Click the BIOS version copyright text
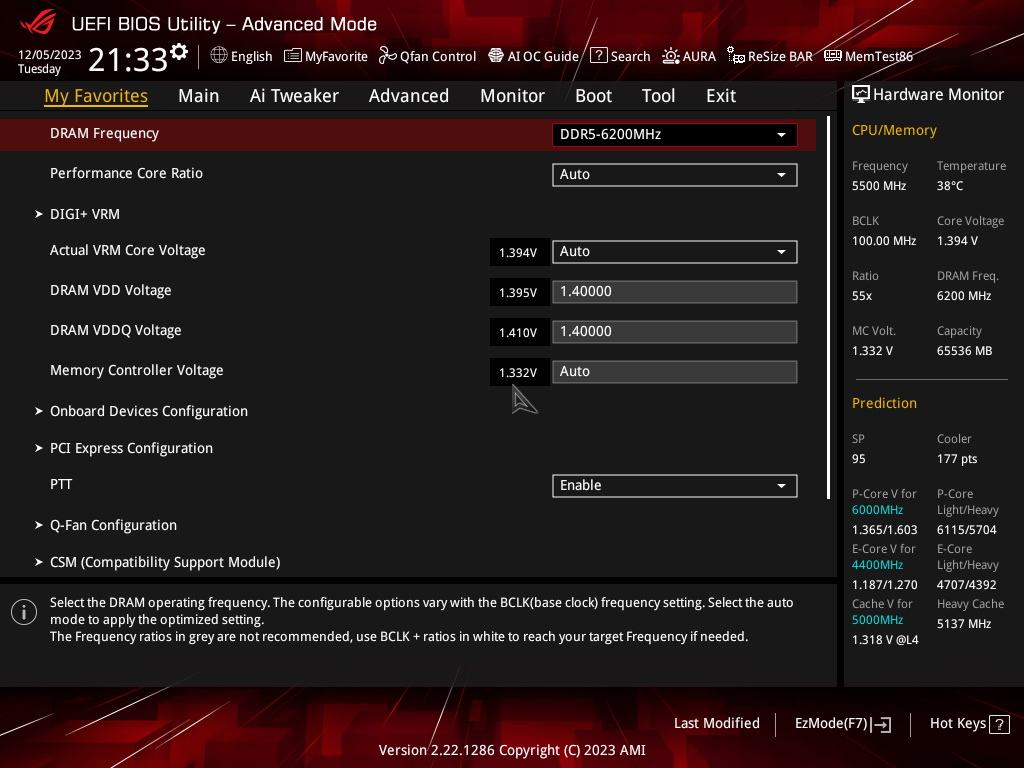Viewport: 1024px width, 768px height. tap(512, 750)
